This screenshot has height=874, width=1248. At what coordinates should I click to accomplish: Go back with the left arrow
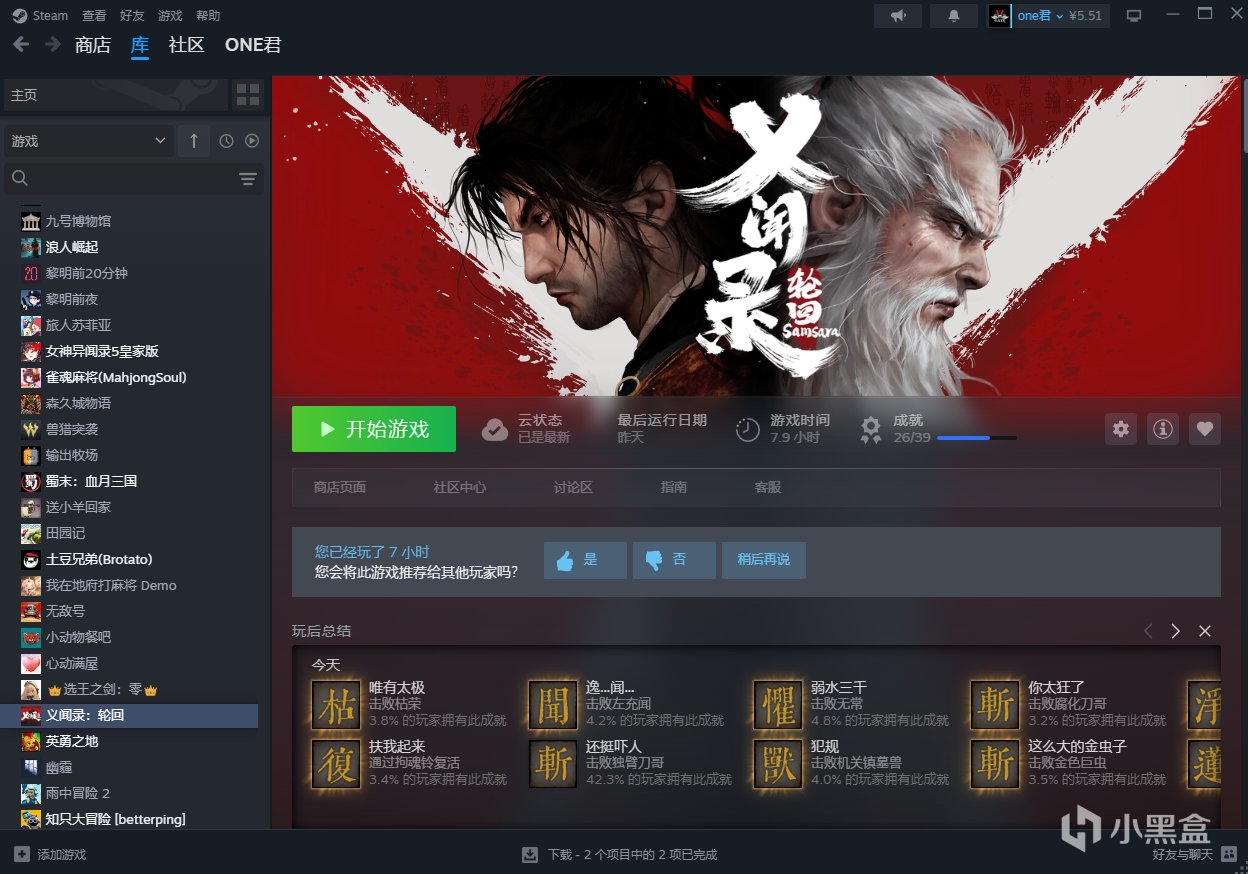[x=21, y=45]
